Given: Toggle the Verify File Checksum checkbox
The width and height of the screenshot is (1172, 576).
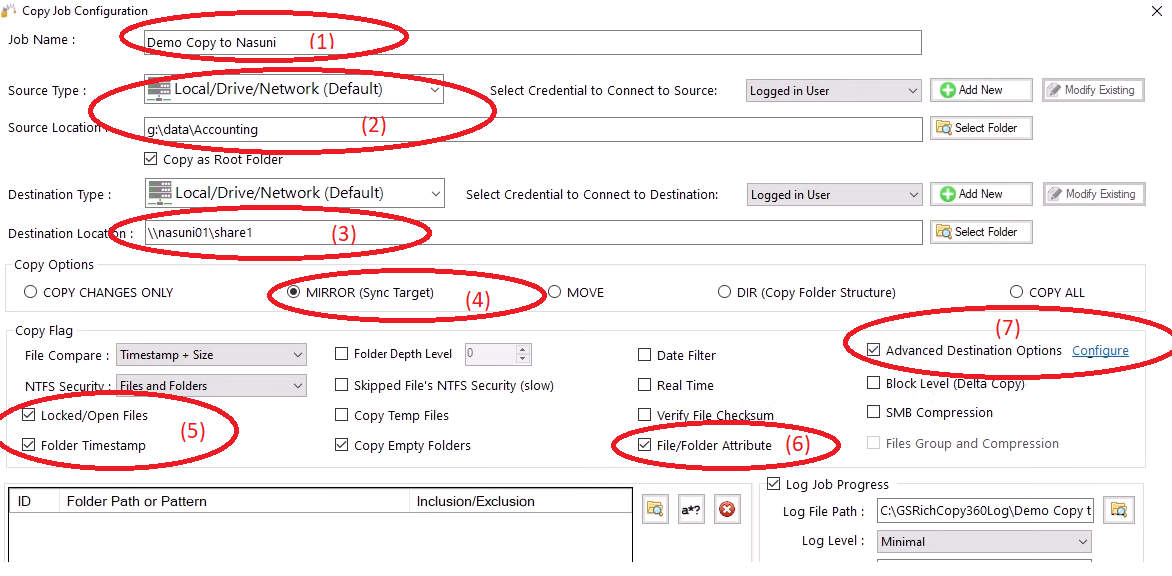Looking at the screenshot, I should pos(646,416).
